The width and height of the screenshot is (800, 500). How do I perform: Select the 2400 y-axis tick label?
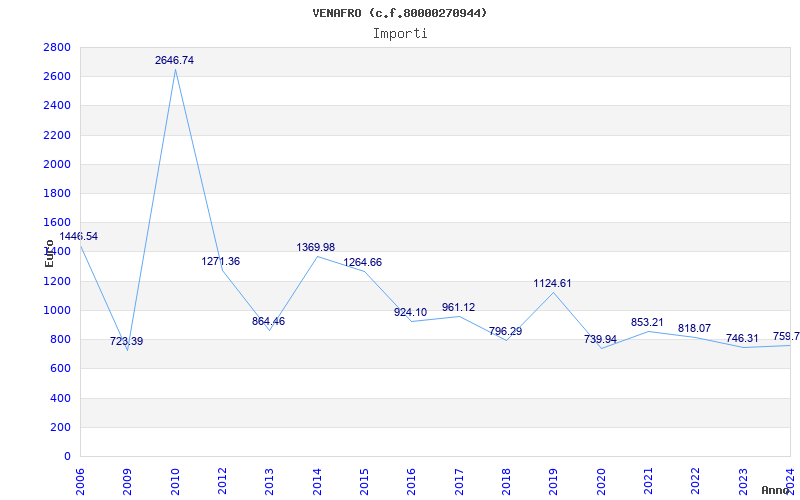[57, 106]
